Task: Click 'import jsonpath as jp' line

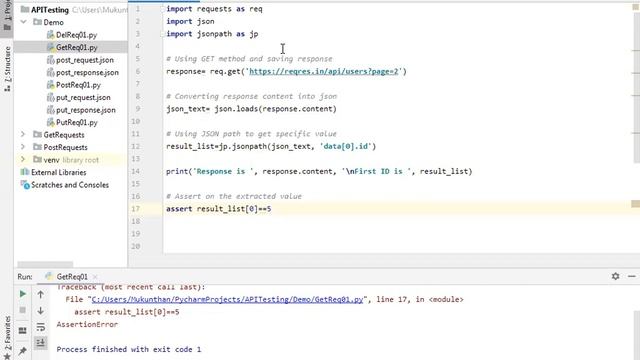Action: point(212,34)
